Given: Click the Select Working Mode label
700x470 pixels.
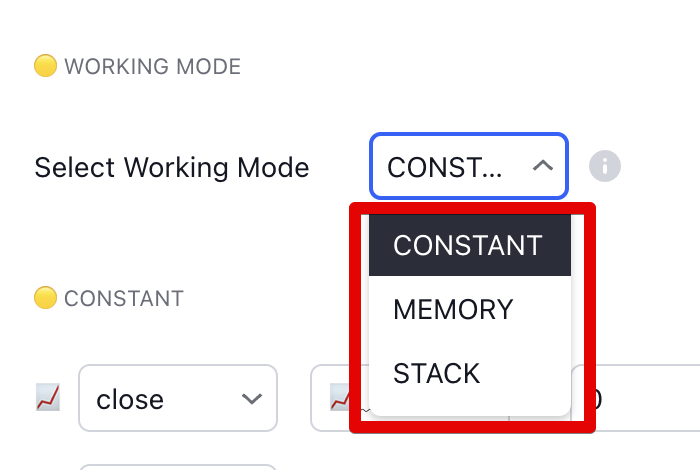Looking at the screenshot, I should pos(172,167).
